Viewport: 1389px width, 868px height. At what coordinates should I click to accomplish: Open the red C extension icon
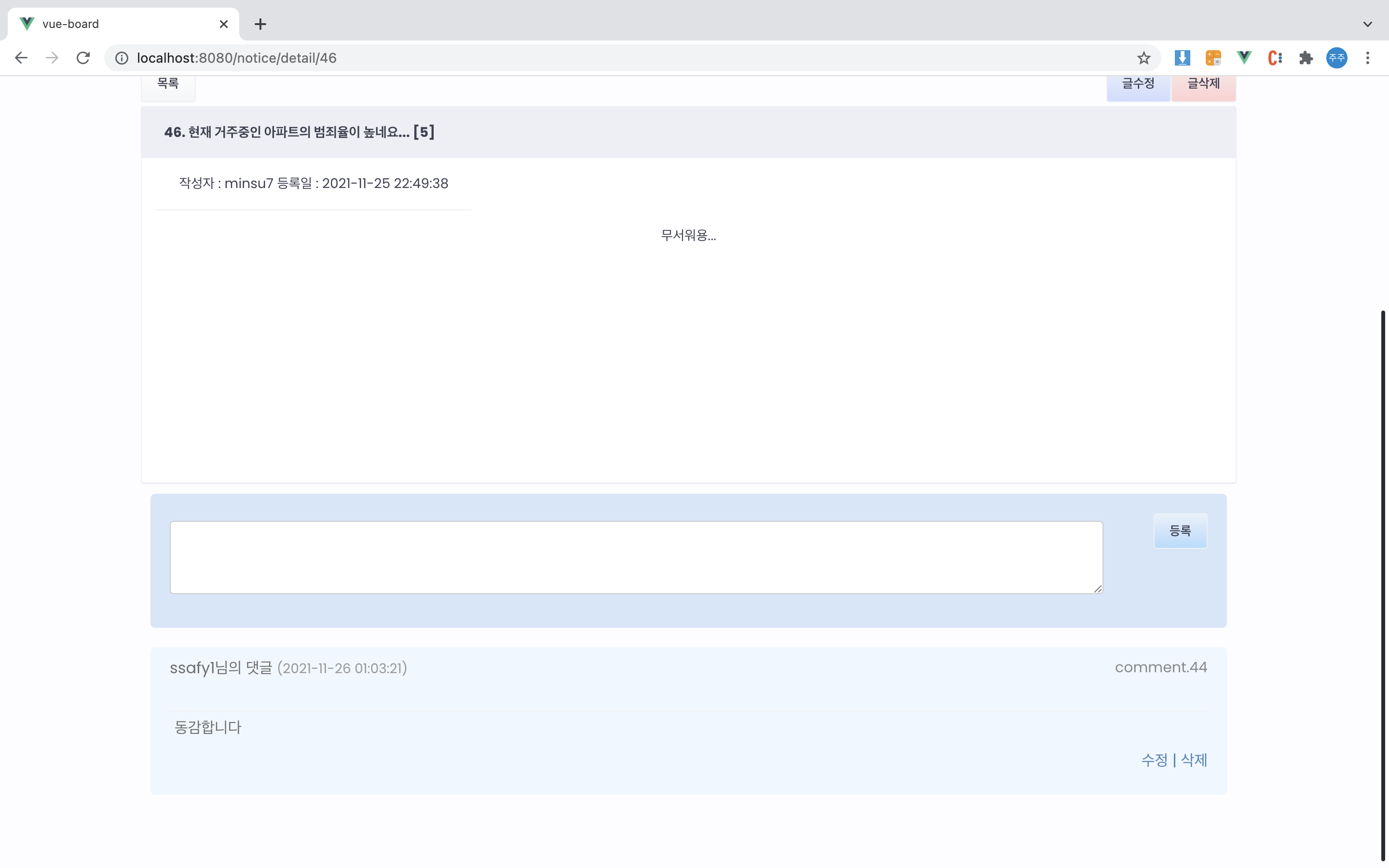pyautogui.click(x=1275, y=58)
